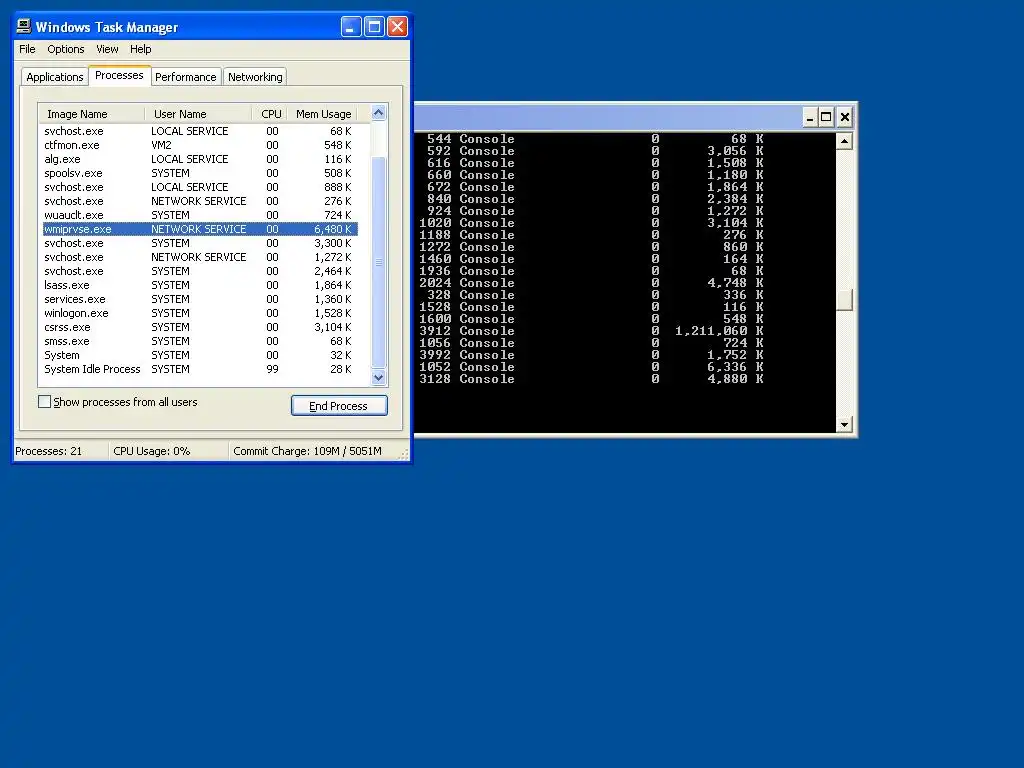Sort by User Name column header
This screenshot has width=1024, height=768.
coord(198,114)
